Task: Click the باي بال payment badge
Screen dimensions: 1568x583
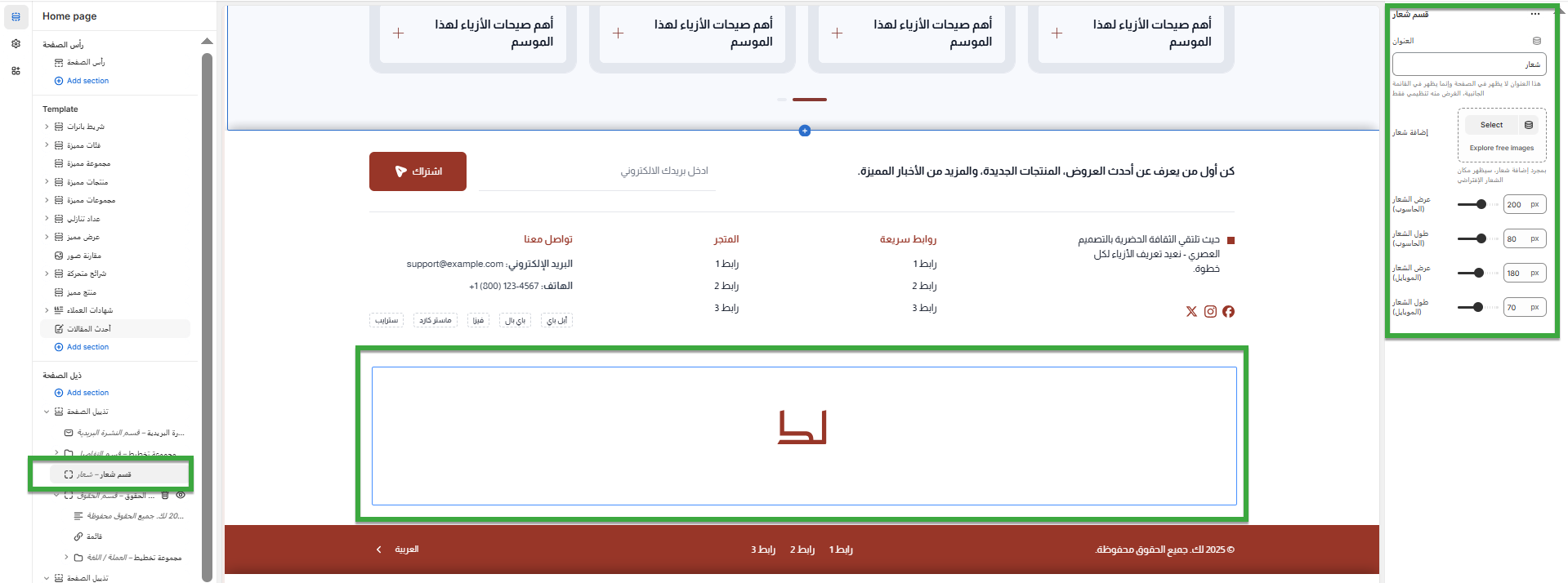Action: (515, 320)
